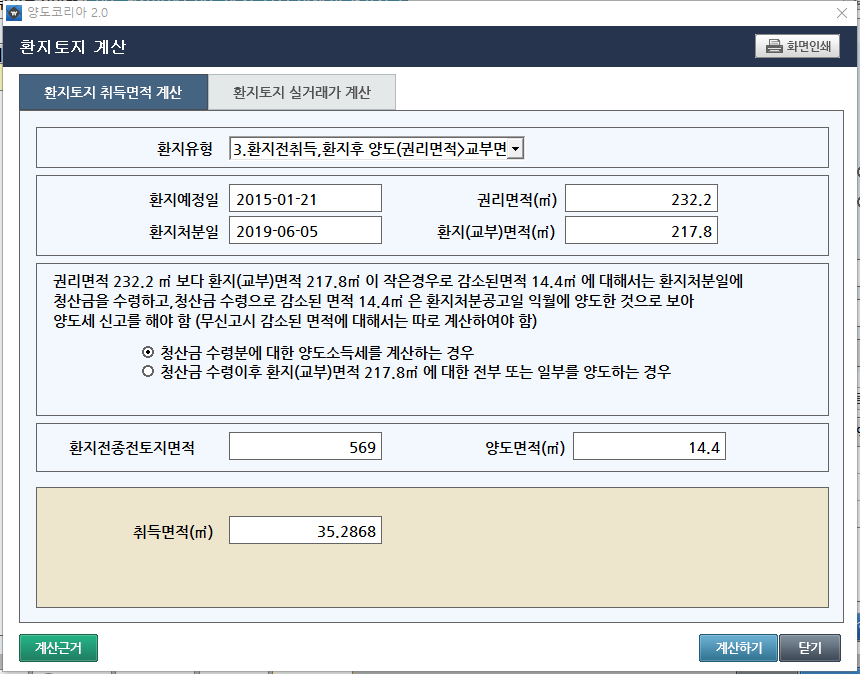Screen dimensions: 860x674
Task: Click the 환지유형 label
Action: point(185,149)
